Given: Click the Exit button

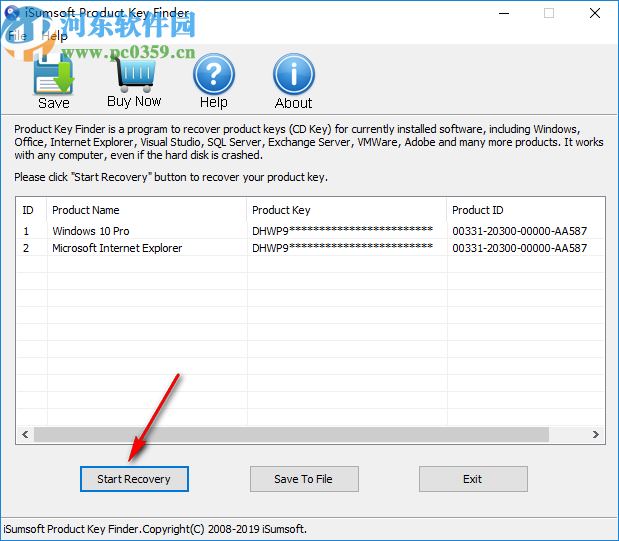Looking at the screenshot, I should [x=473, y=479].
